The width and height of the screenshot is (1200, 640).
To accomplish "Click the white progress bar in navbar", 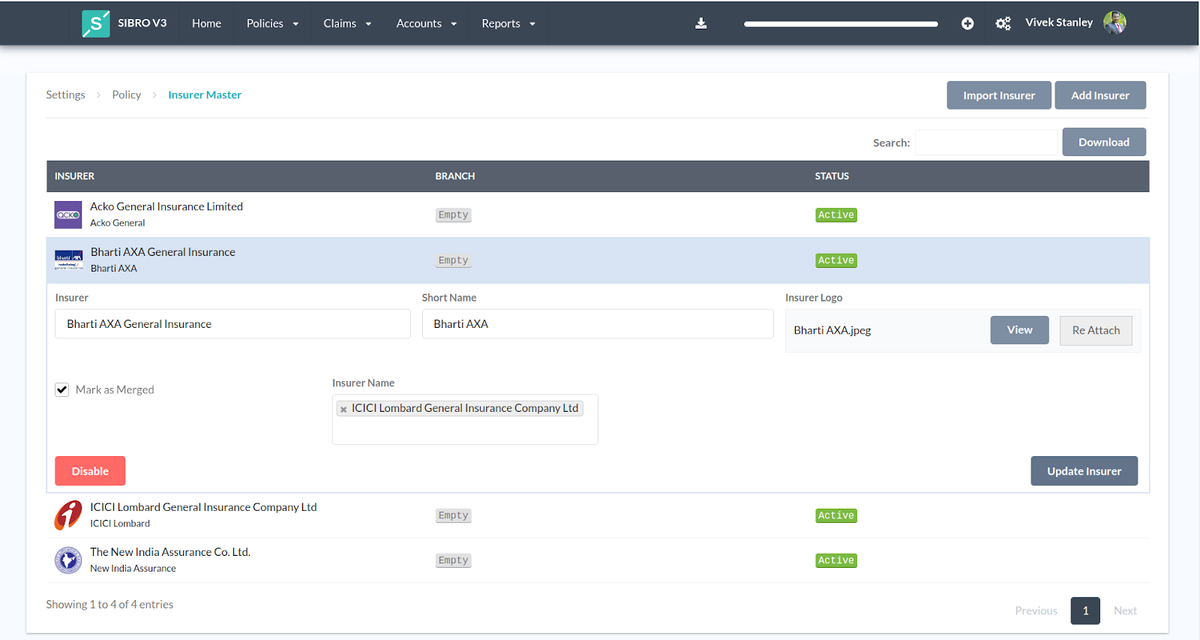I will point(841,23).
